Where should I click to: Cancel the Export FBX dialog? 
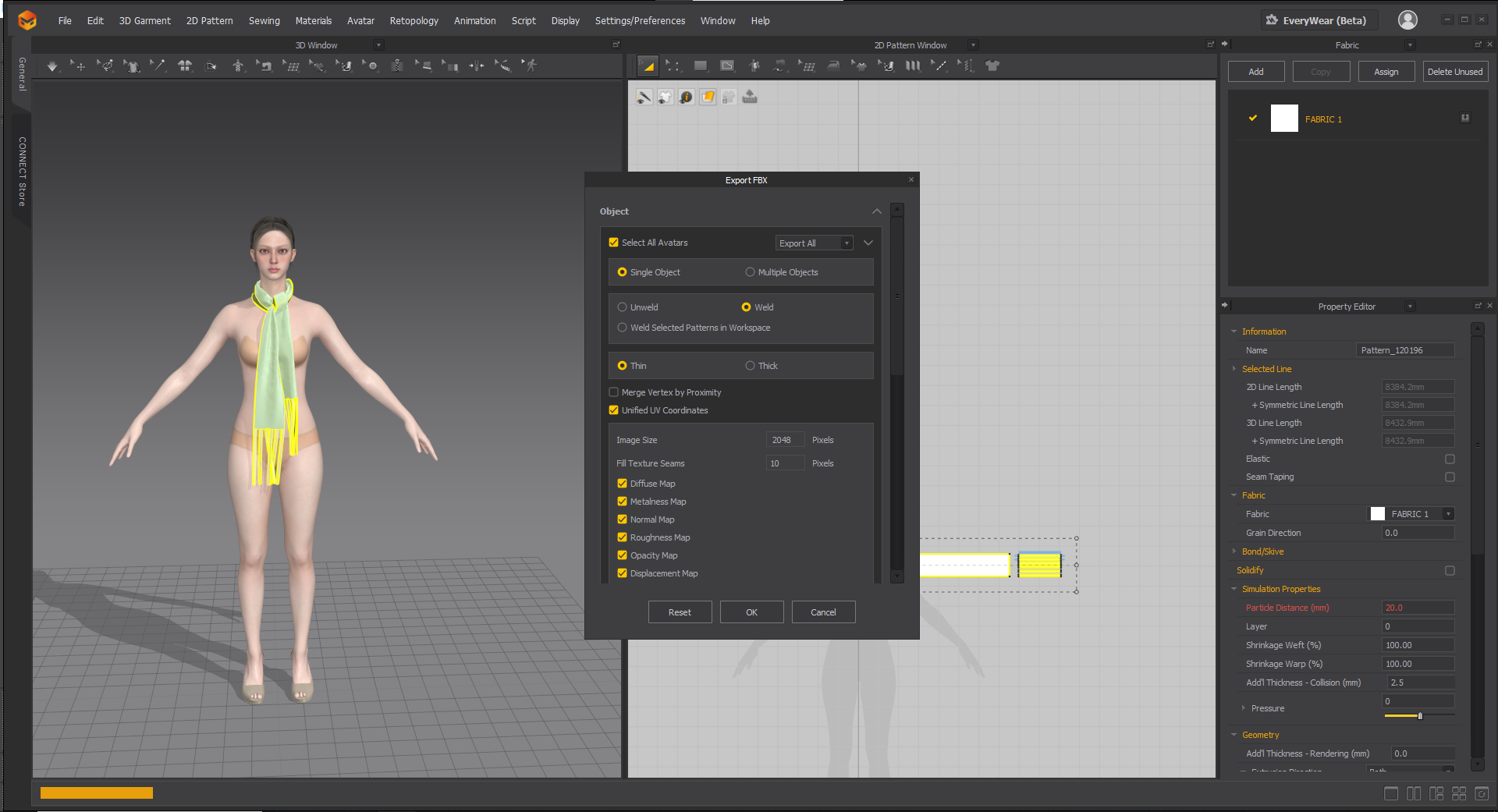[823, 612]
